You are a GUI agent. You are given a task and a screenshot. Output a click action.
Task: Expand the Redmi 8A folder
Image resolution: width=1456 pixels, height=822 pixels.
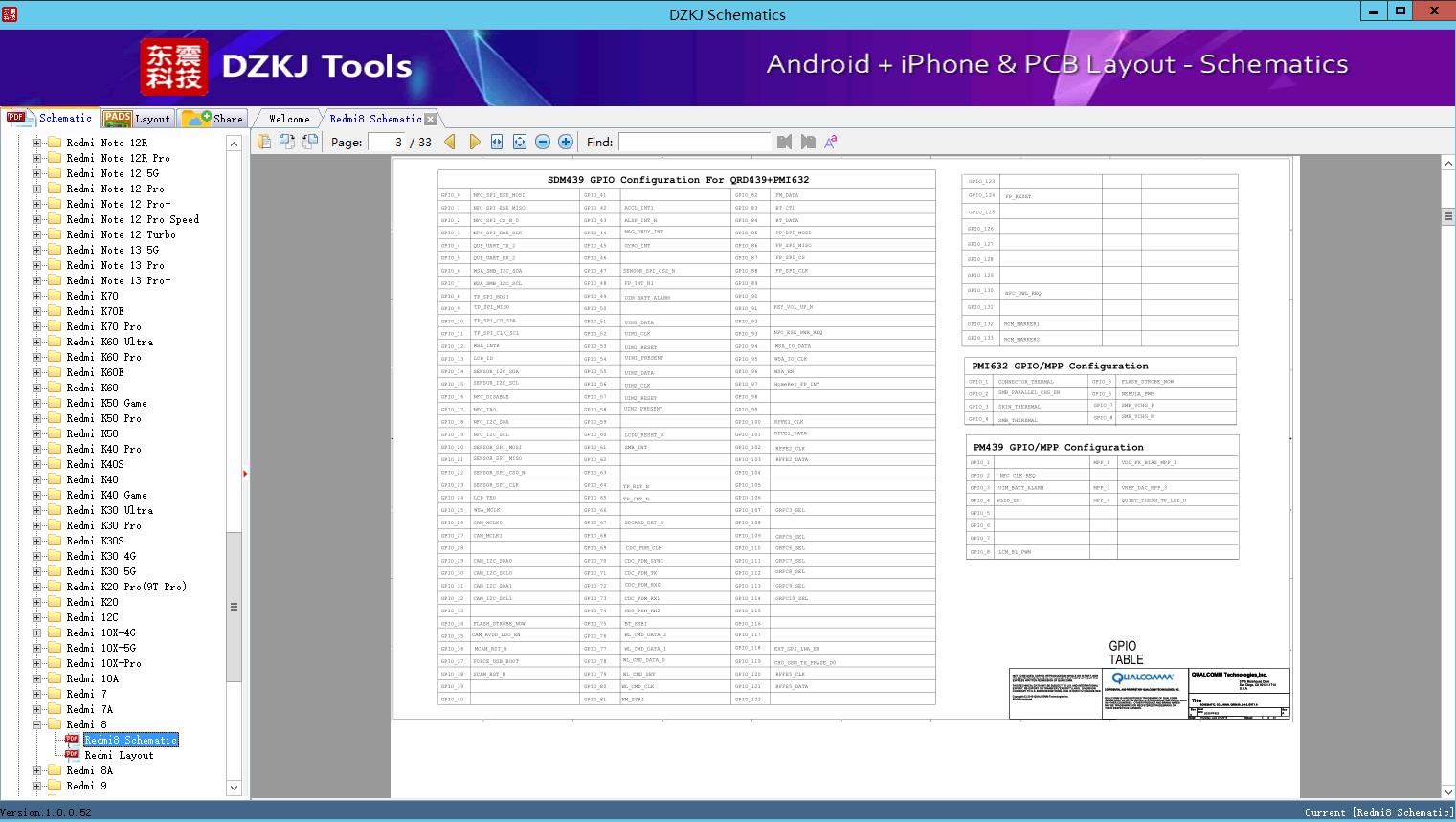coord(36,770)
